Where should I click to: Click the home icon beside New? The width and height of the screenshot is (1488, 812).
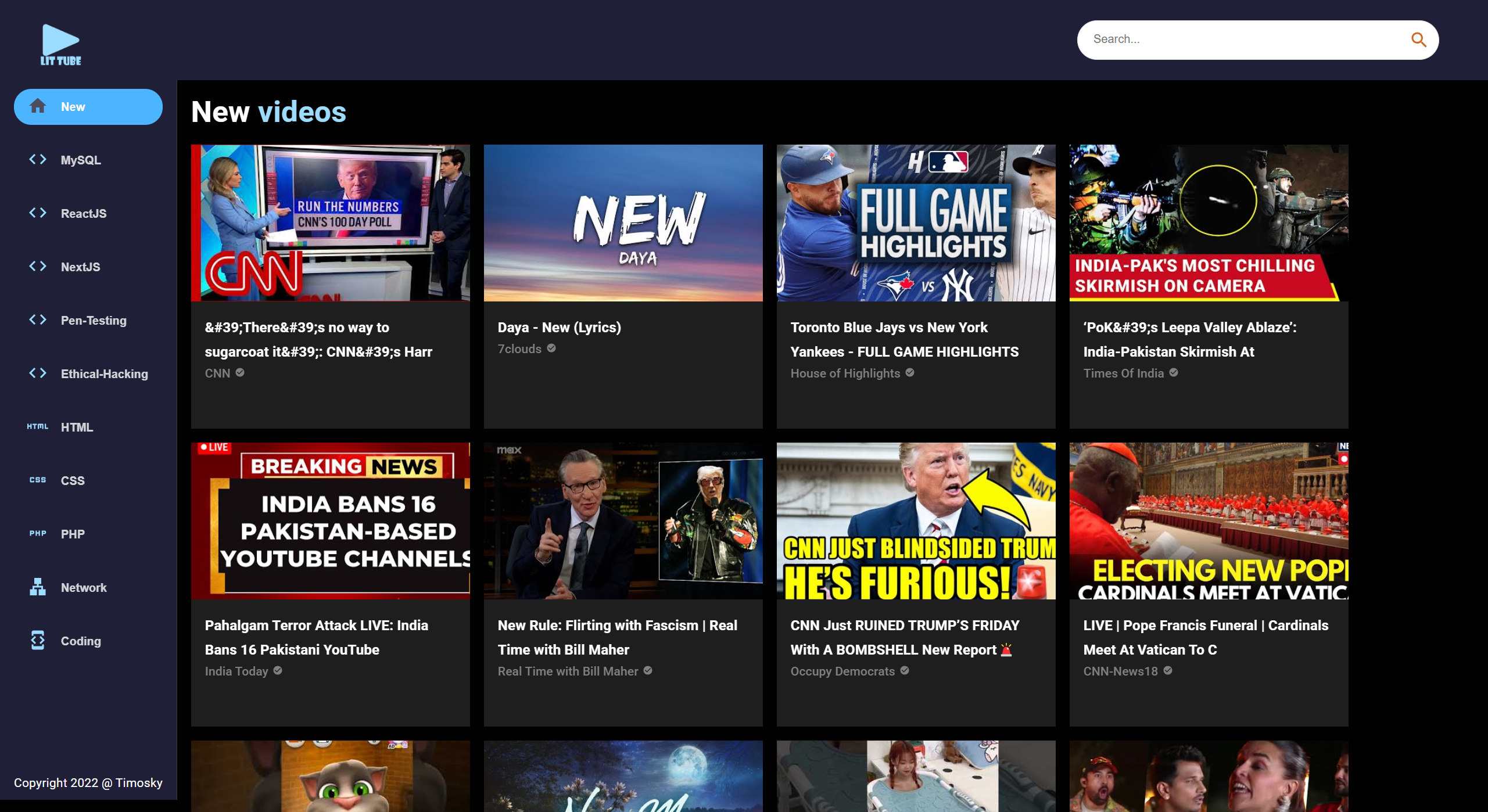[x=38, y=106]
